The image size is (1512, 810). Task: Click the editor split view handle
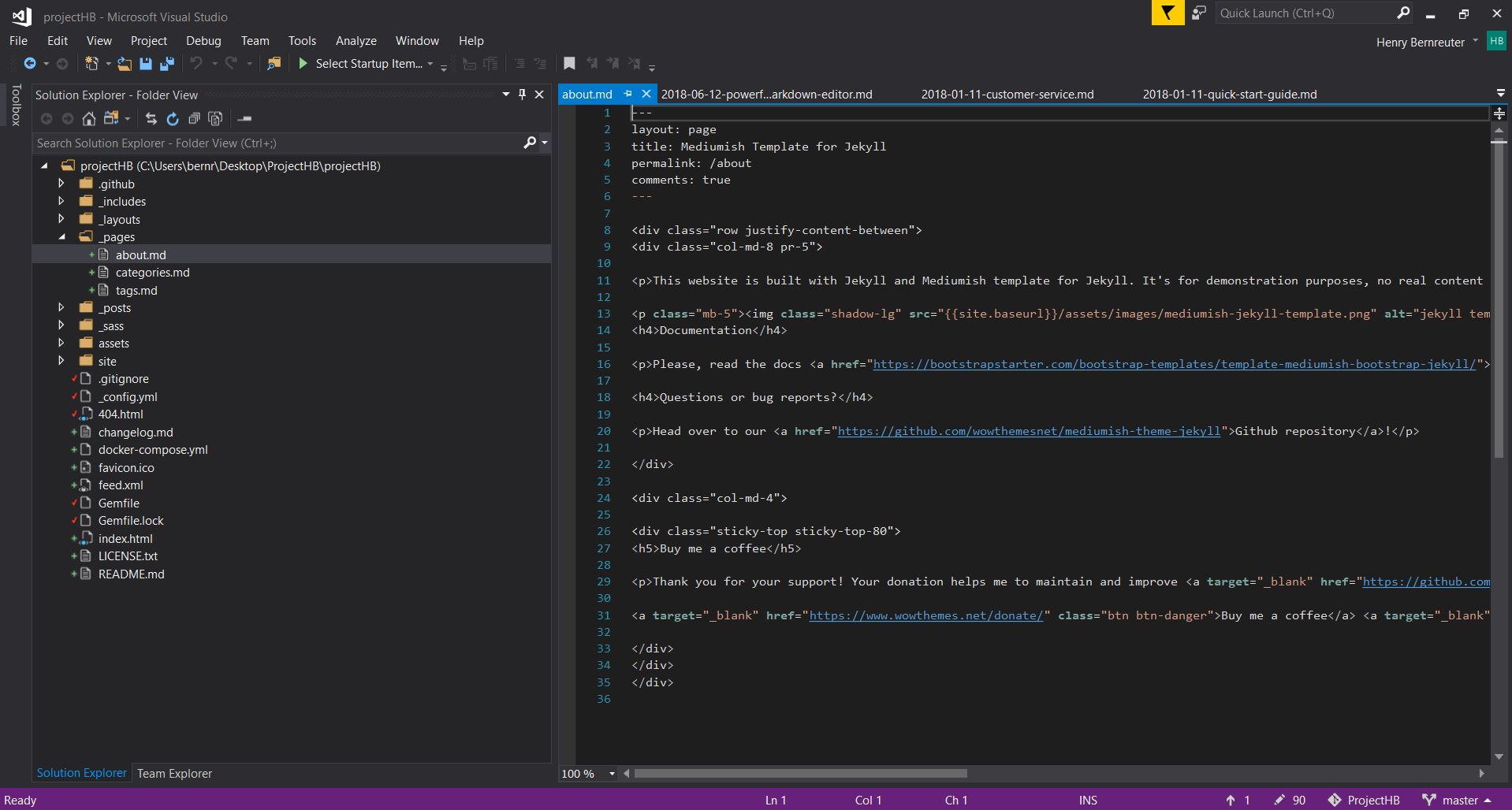point(1499,113)
